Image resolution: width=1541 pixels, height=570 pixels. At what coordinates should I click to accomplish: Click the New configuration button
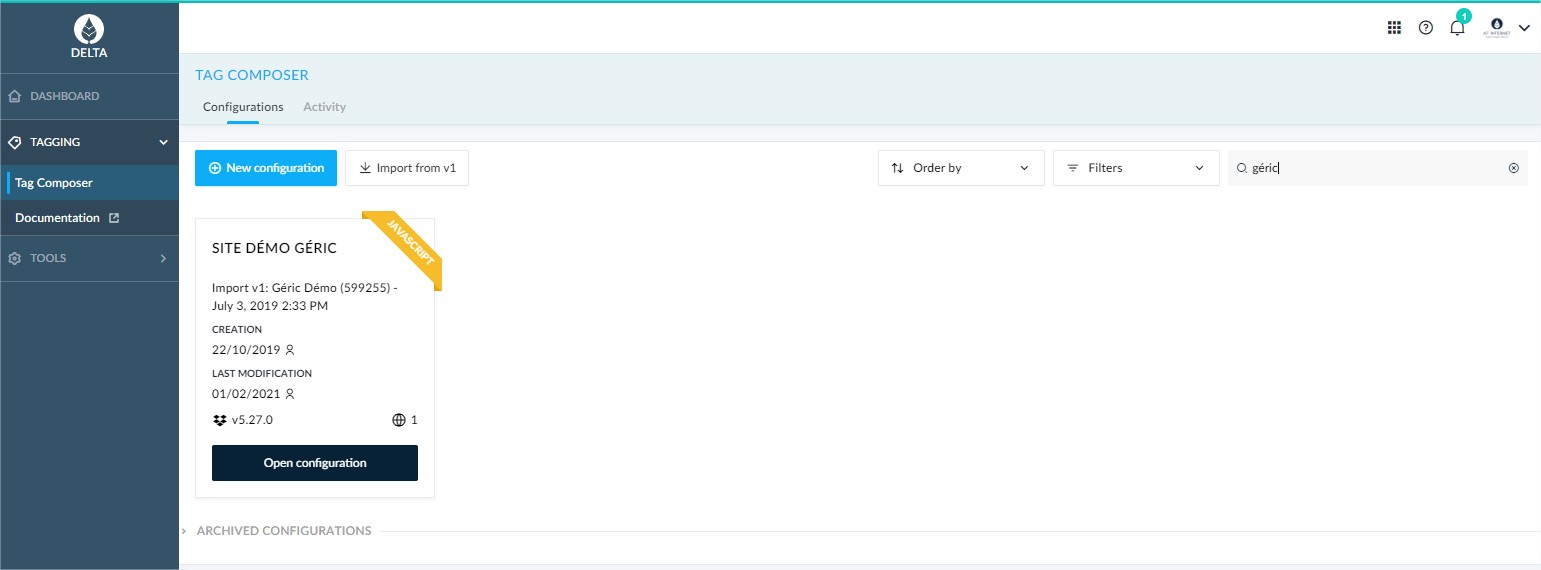266,168
